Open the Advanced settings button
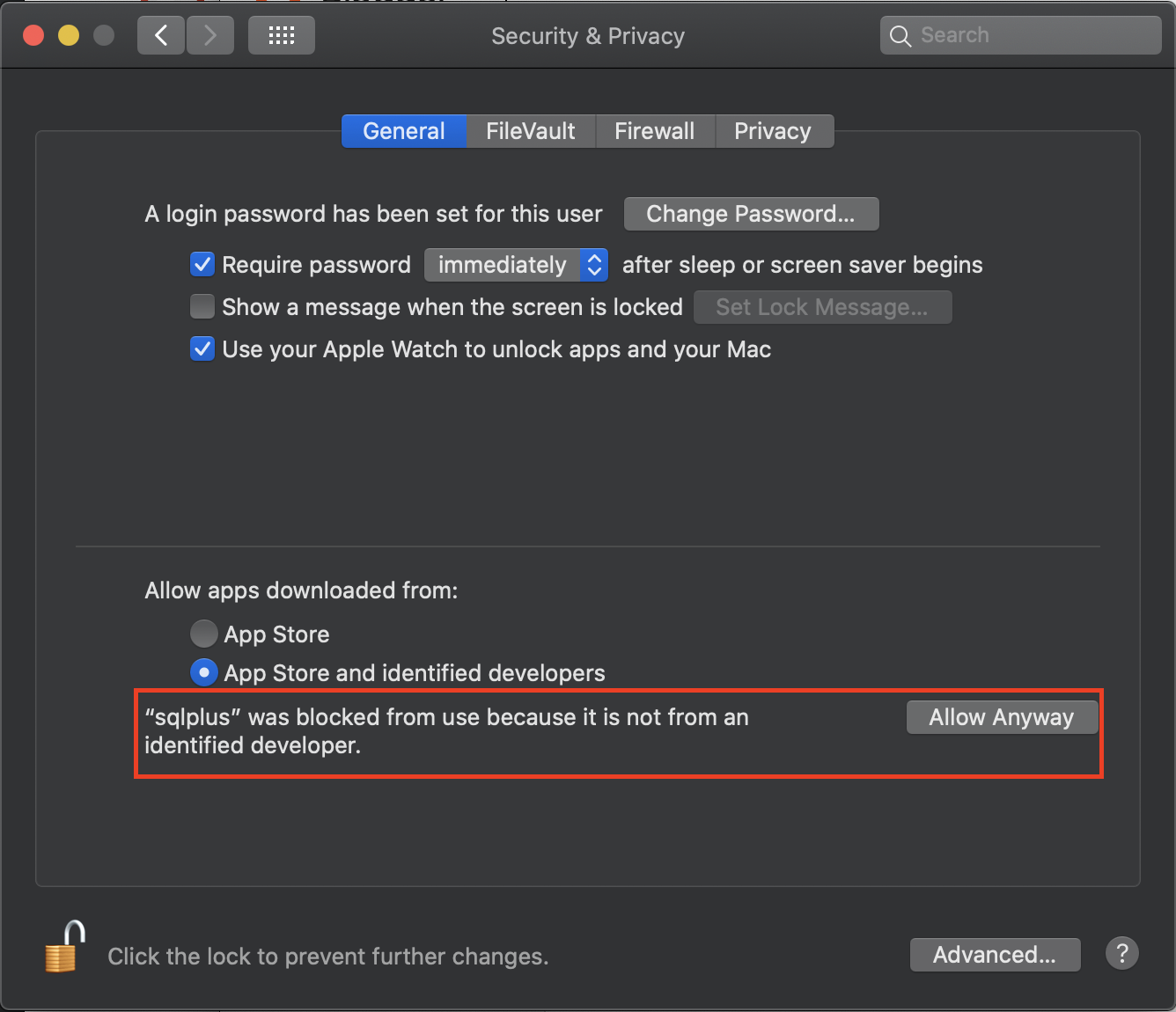 tap(995, 955)
